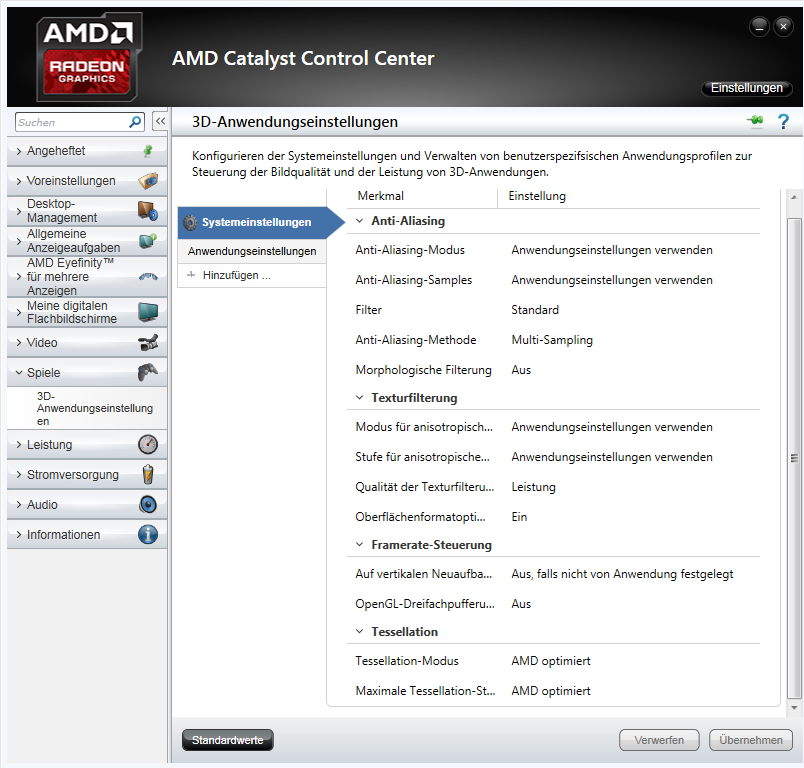Click the Audio speaker icon

[148, 504]
